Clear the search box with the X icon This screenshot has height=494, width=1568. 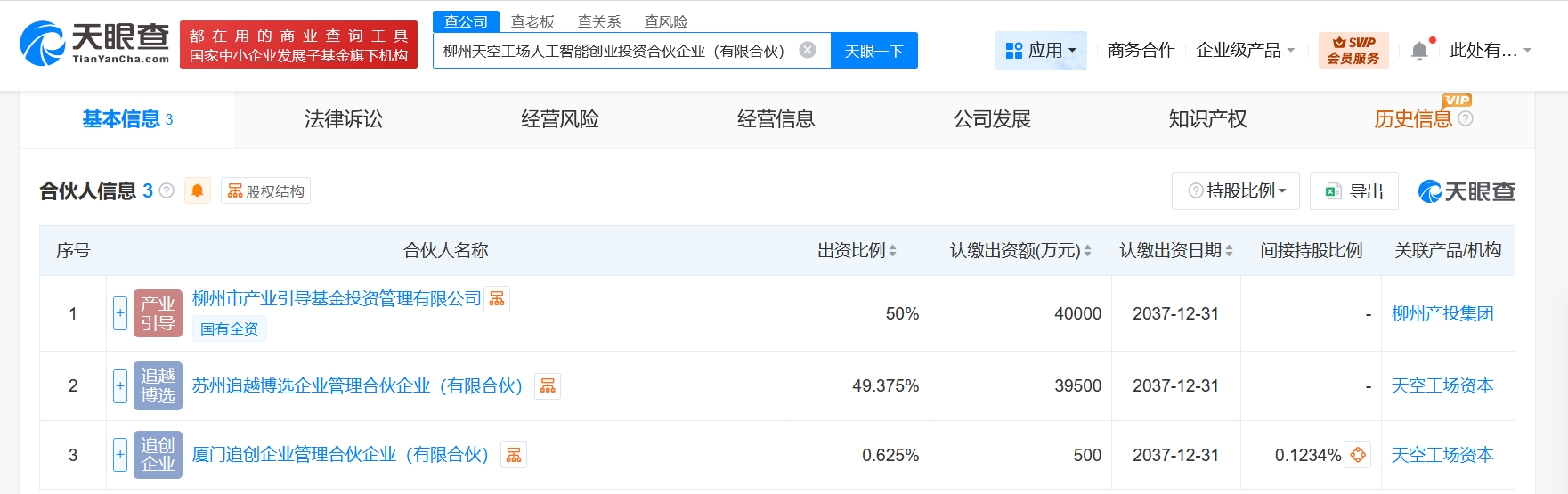[x=808, y=50]
